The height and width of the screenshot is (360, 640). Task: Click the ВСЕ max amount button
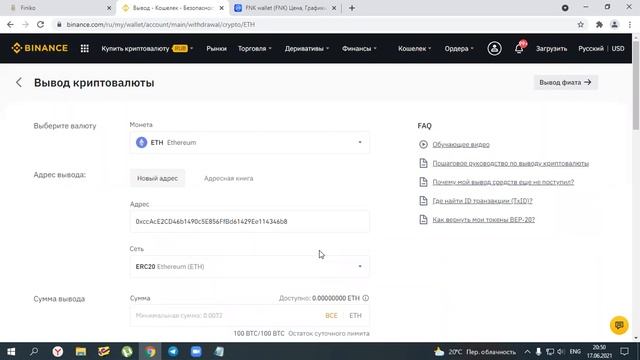pos(331,316)
